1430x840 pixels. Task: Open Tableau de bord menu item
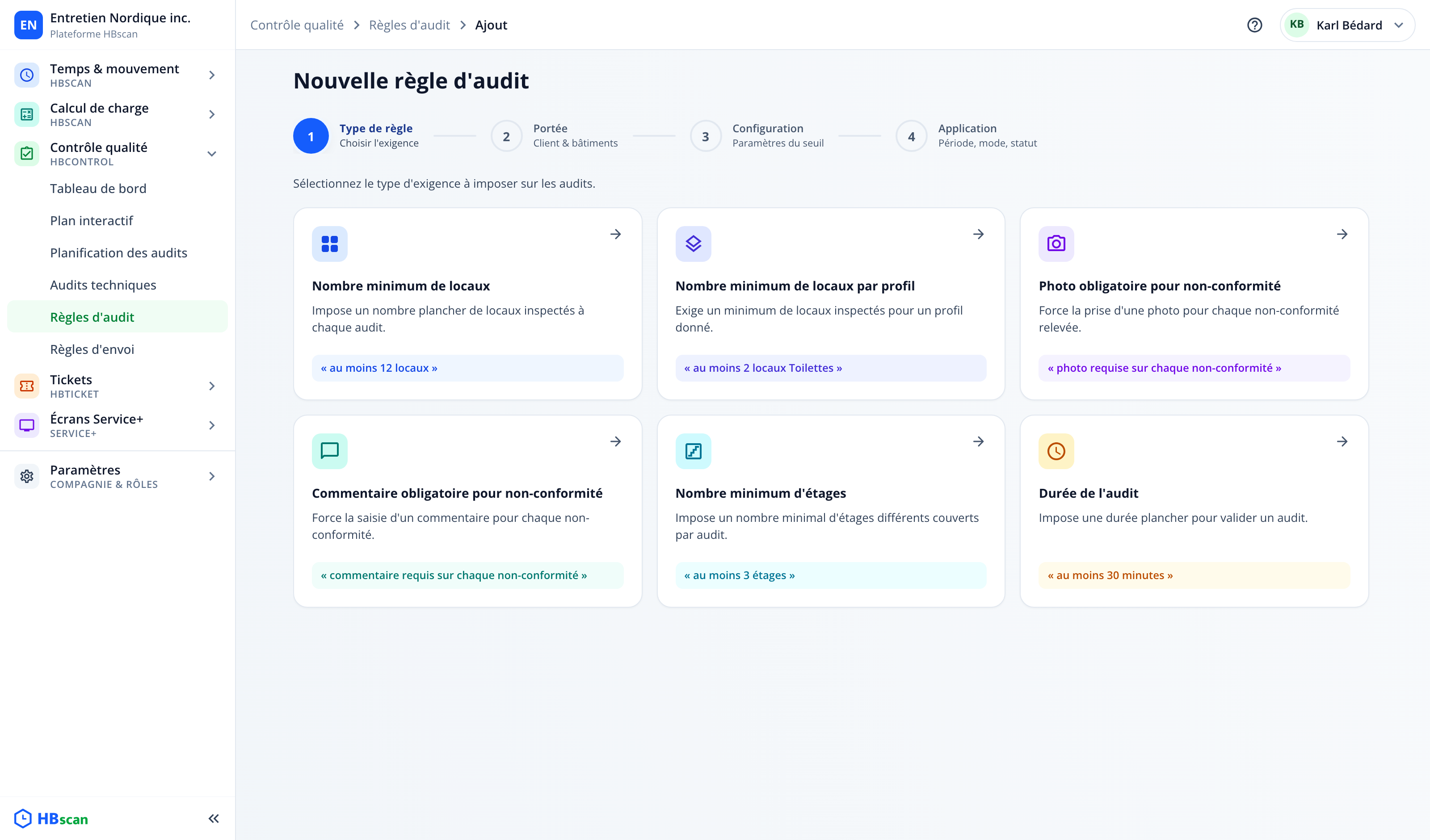click(117, 189)
